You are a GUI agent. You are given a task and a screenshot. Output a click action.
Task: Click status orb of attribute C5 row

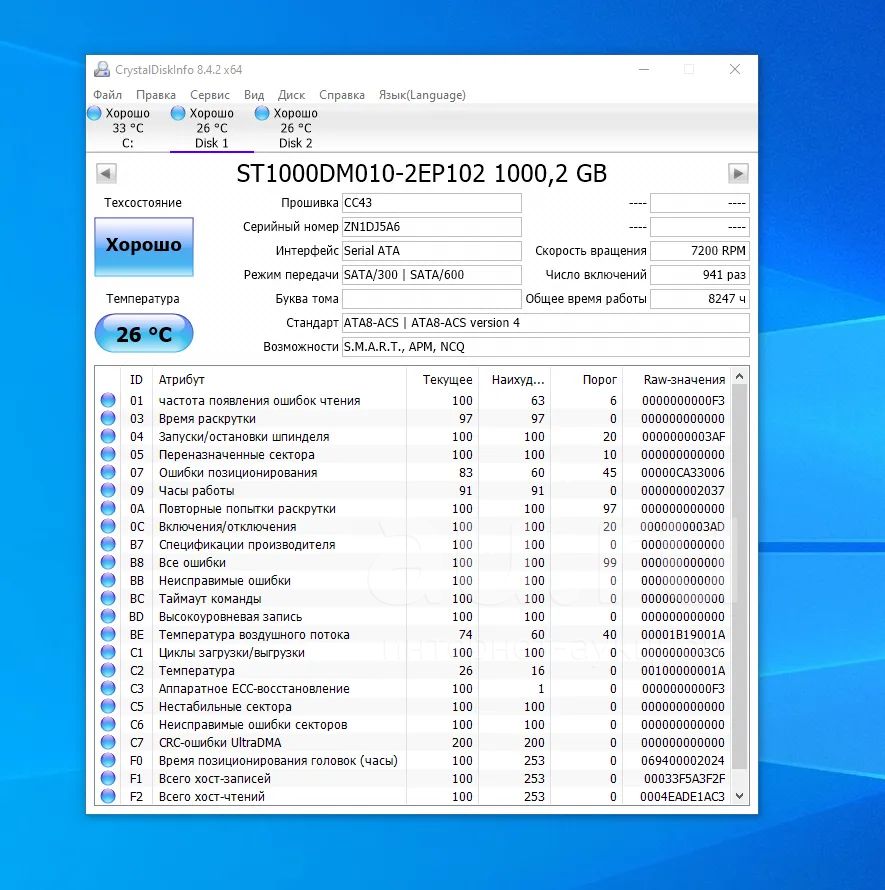point(108,706)
